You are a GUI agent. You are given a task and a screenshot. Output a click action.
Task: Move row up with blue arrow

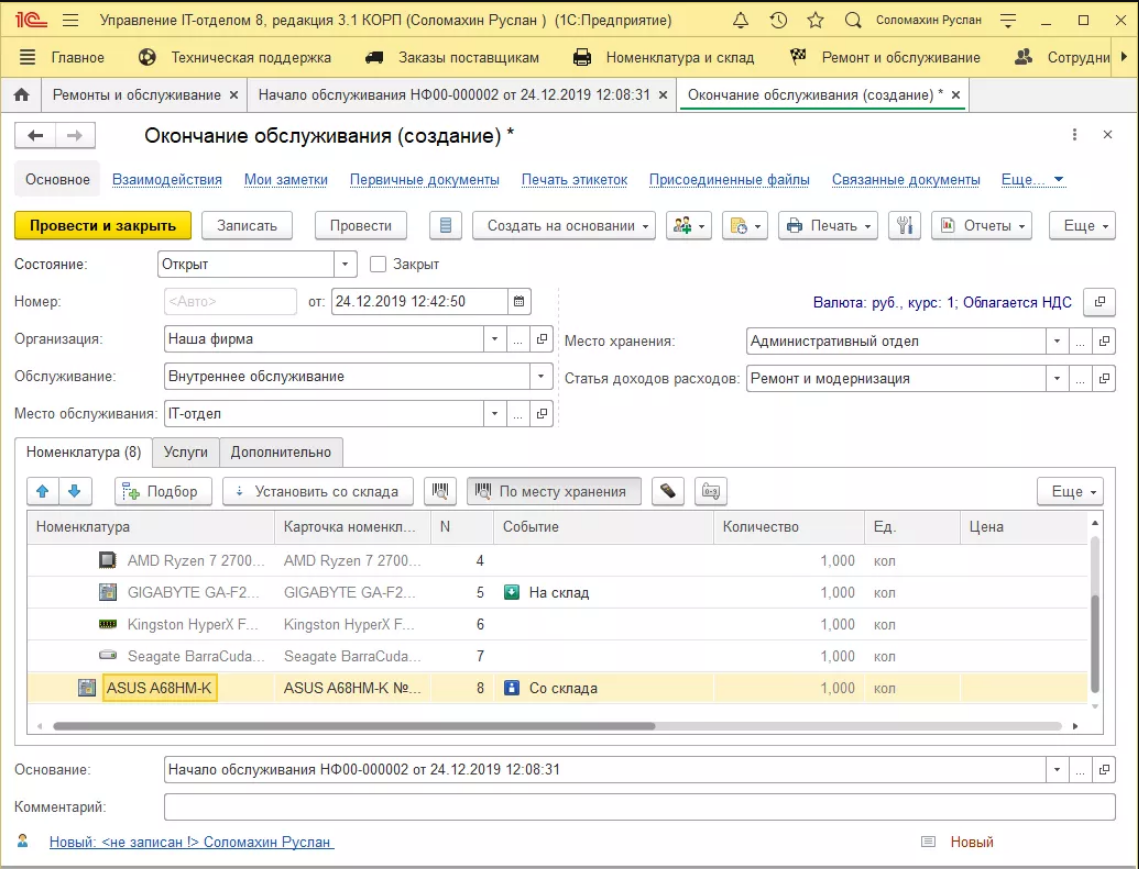tap(43, 491)
